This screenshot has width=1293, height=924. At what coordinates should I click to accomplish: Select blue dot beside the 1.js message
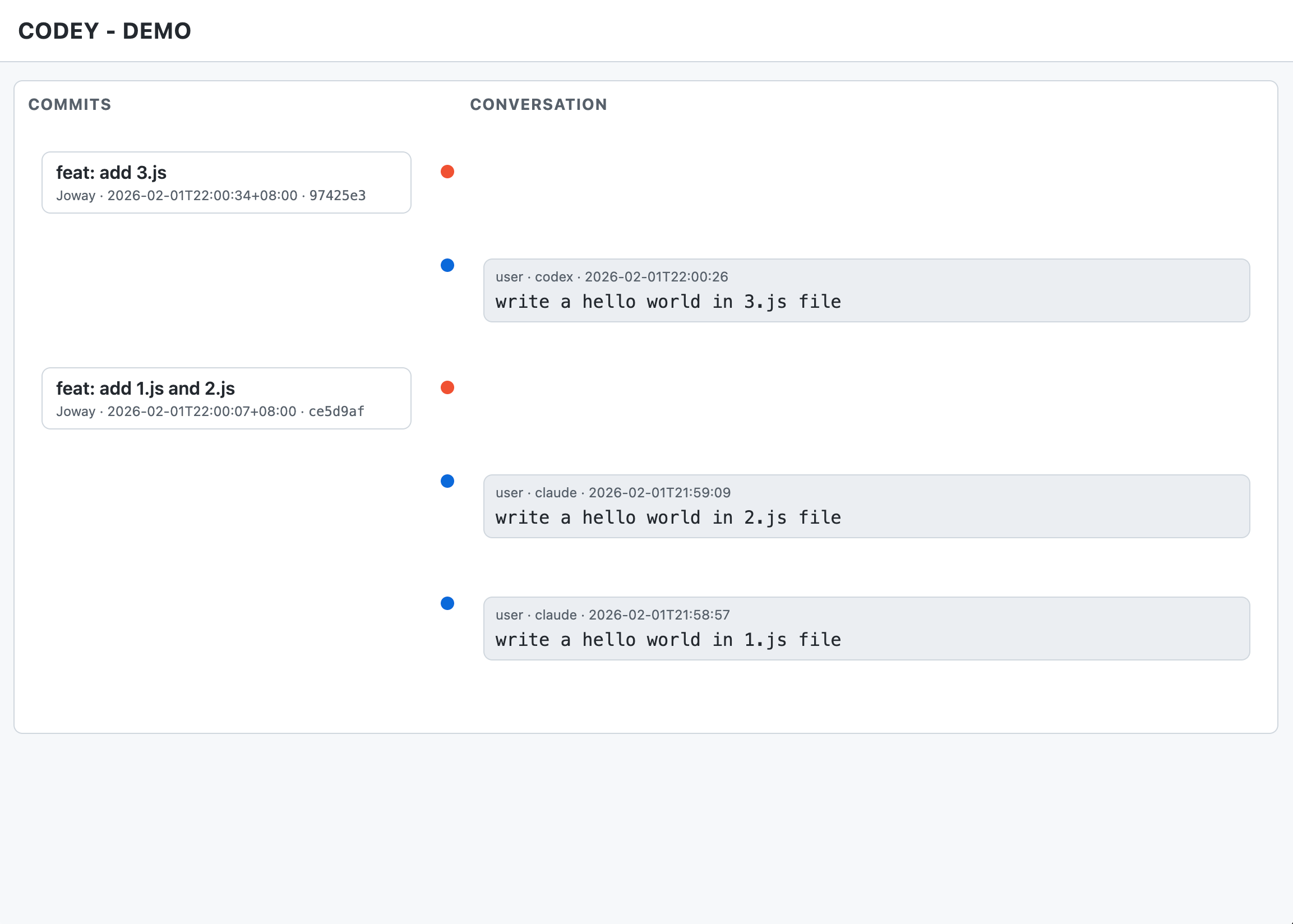447,603
